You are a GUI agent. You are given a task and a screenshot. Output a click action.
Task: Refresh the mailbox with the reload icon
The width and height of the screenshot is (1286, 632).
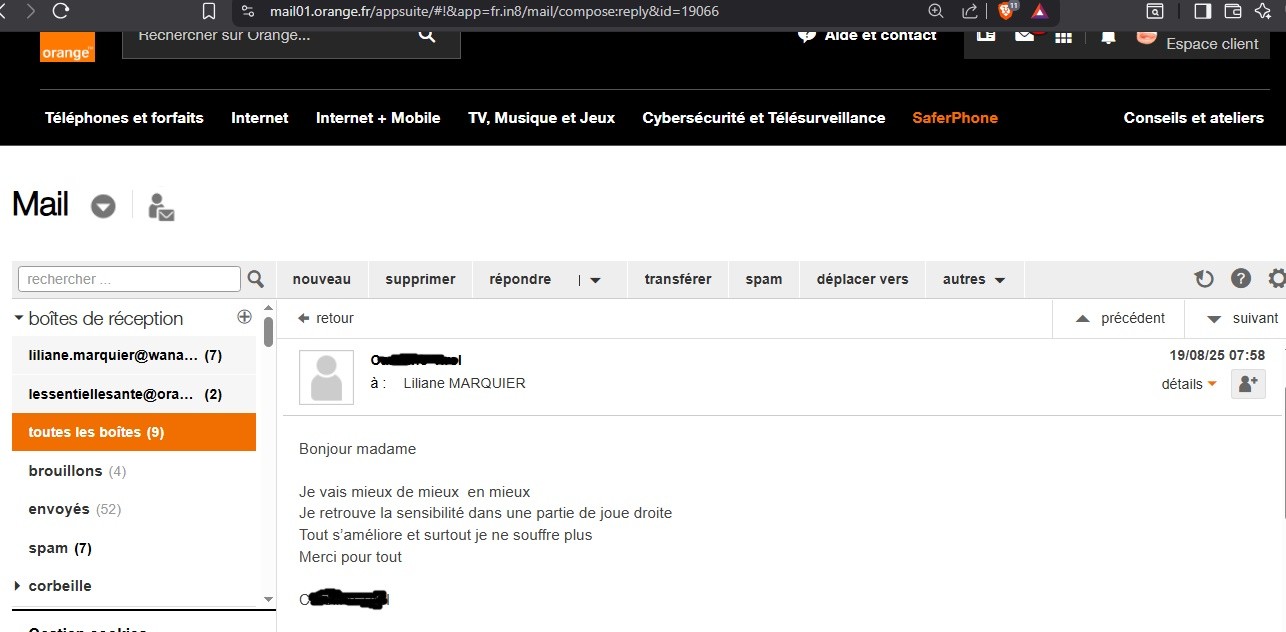tap(1204, 279)
